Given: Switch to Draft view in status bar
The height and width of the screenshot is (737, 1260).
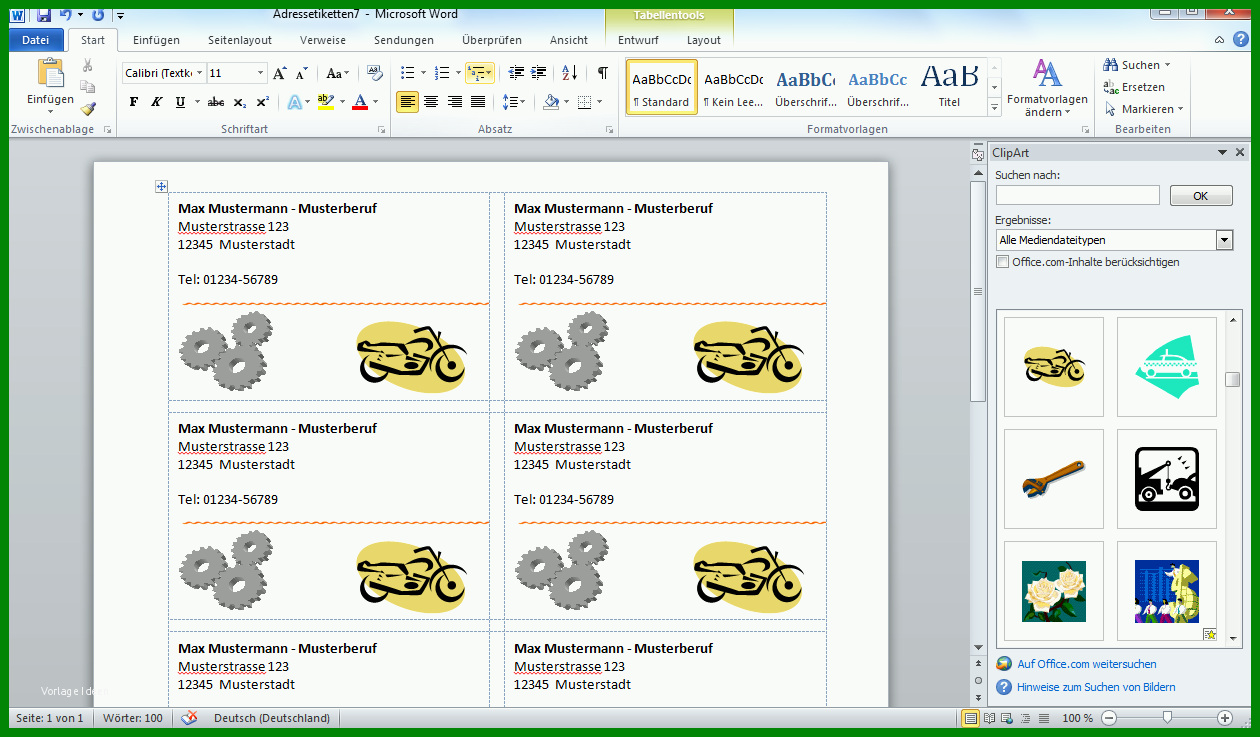Looking at the screenshot, I should coord(1043,718).
